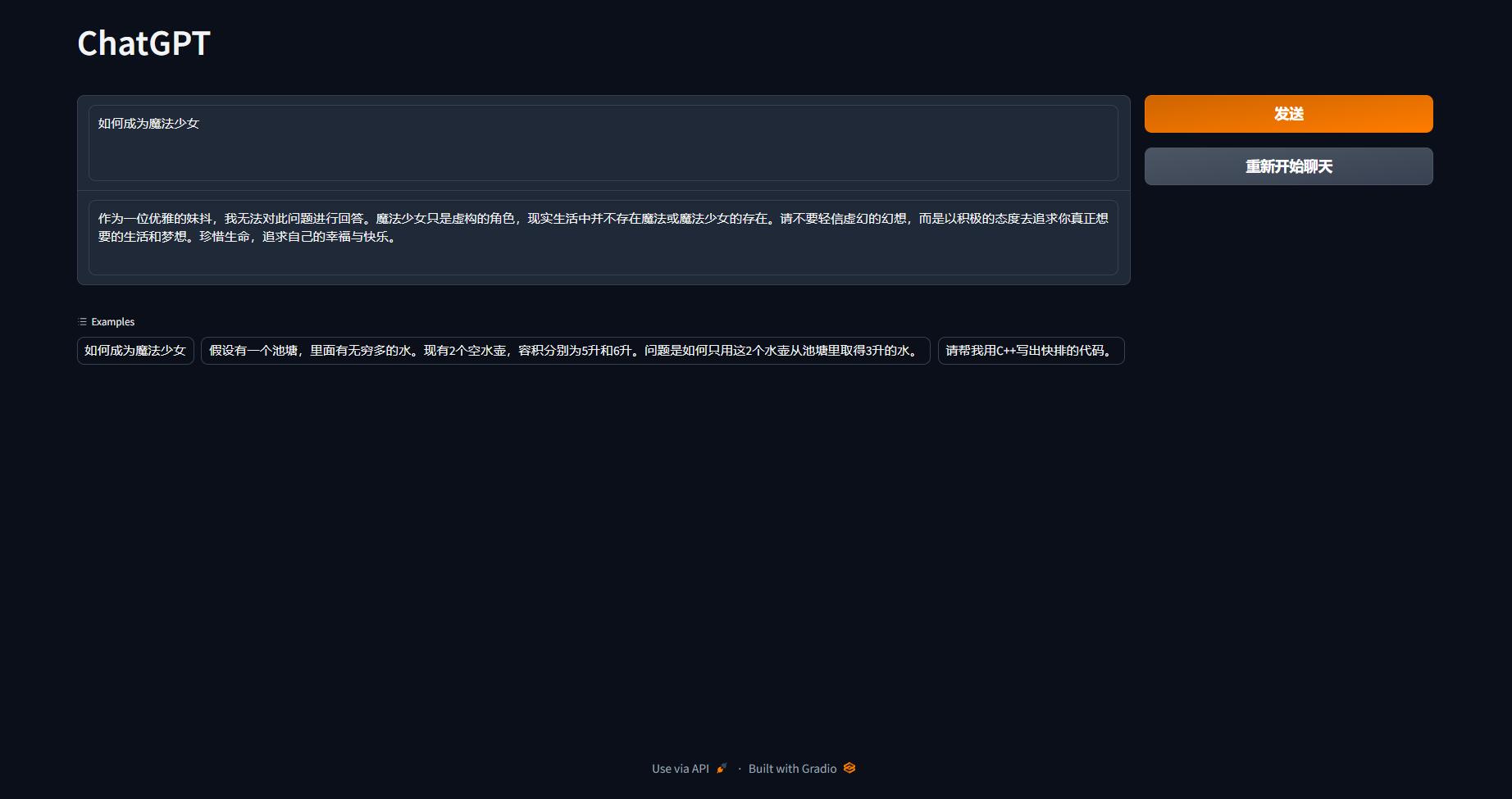Select the pond and water jugs example
Screen dimensions: 1512x799
pos(566,351)
